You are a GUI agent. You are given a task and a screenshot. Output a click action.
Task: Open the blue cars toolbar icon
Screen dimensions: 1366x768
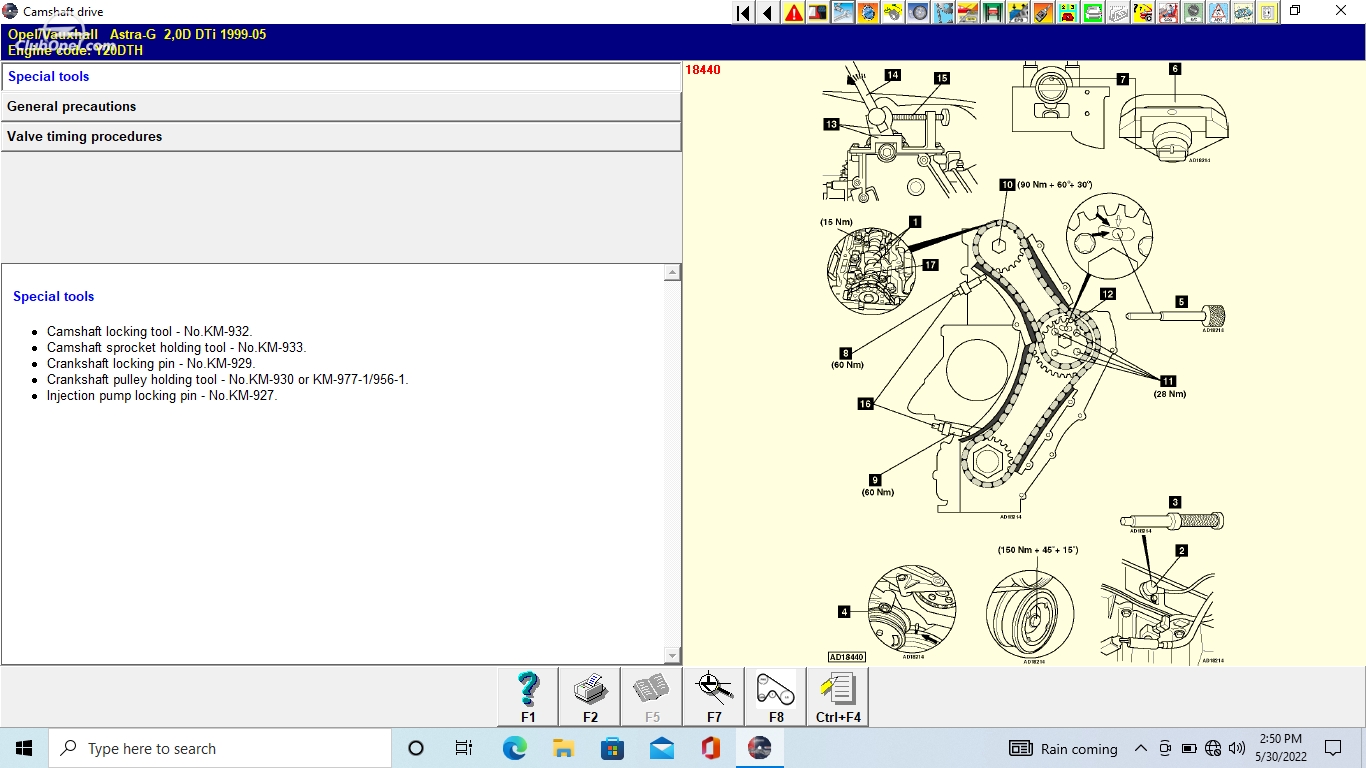tap(1244, 13)
